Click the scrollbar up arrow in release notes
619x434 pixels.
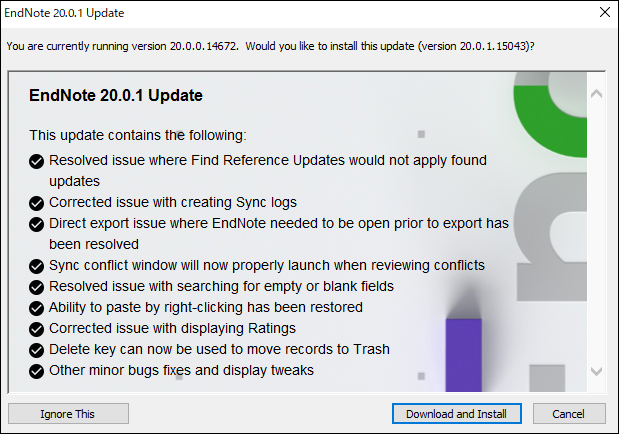(x=596, y=93)
